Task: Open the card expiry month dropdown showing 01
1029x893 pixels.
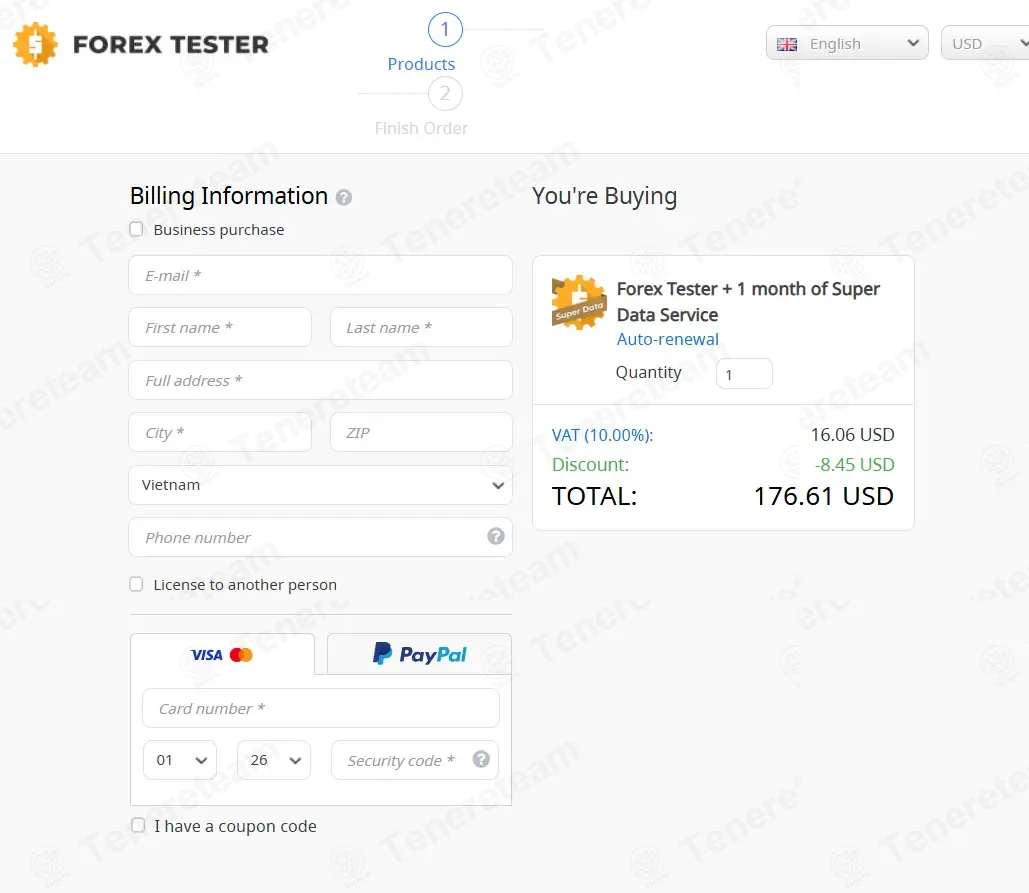Action: (x=180, y=760)
